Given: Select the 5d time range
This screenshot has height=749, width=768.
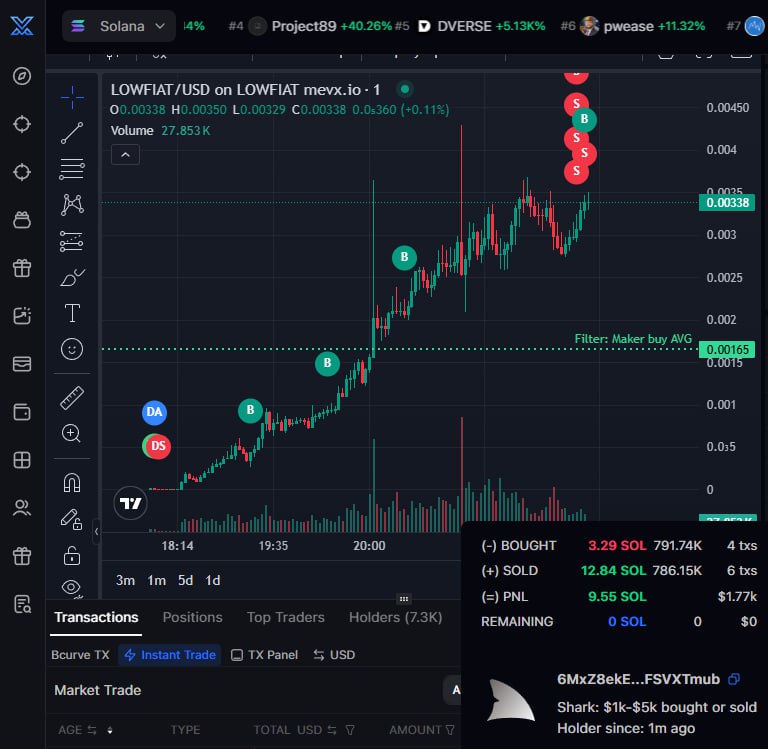Looking at the screenshot, I should coord(185,580).
